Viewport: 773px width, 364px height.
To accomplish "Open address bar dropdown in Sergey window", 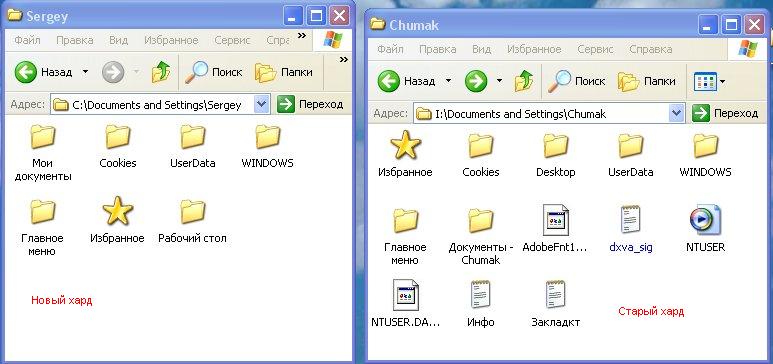I will pyautogui.click(x=262, y=105).
